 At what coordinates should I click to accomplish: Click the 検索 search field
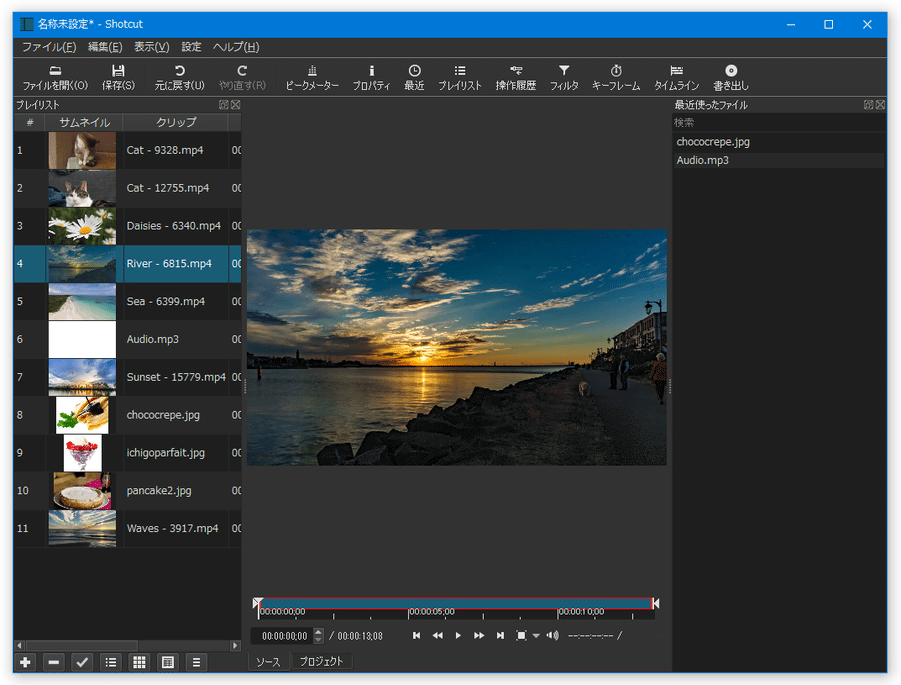pos(779,122)
